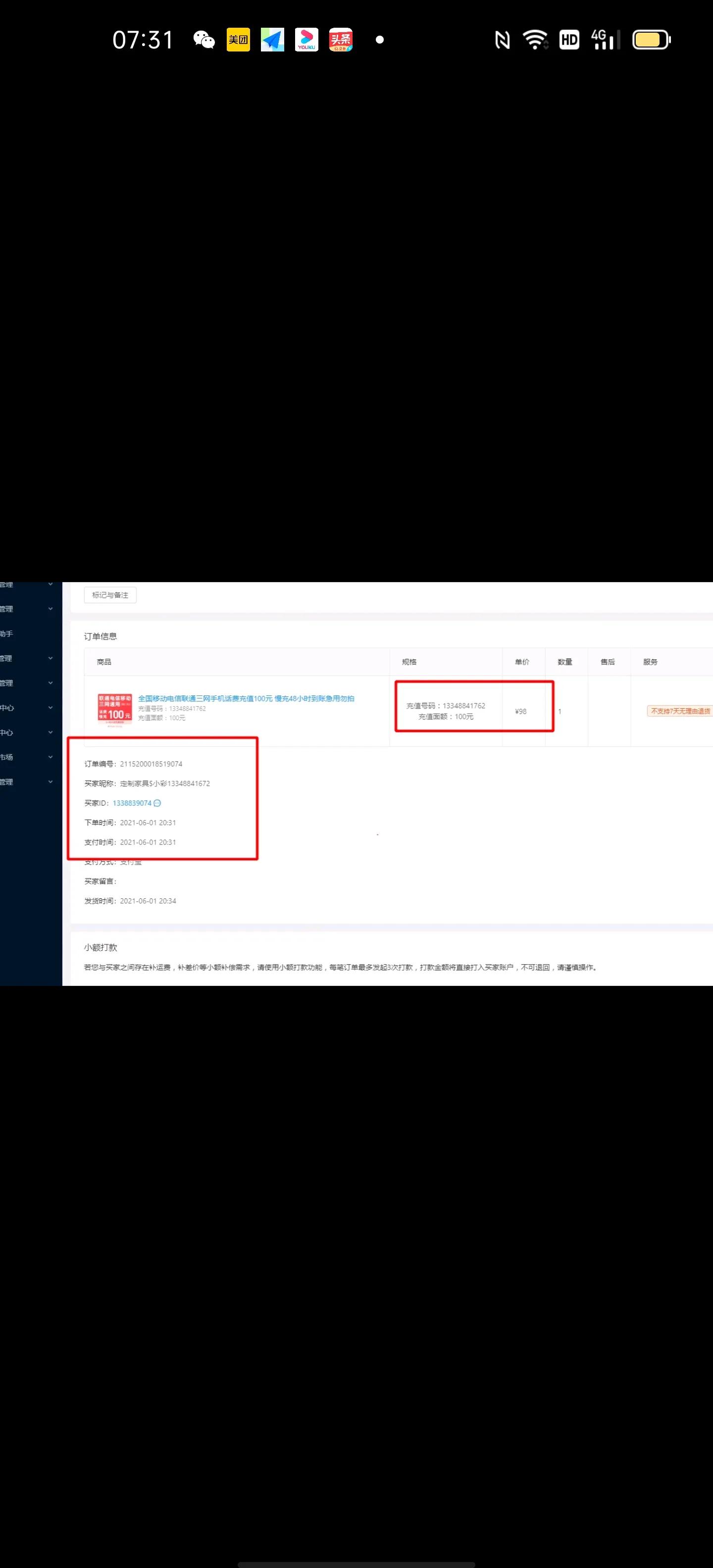Open the 助手 sidebar menu item
The image size is (713, 1568).
coord(7,634)
